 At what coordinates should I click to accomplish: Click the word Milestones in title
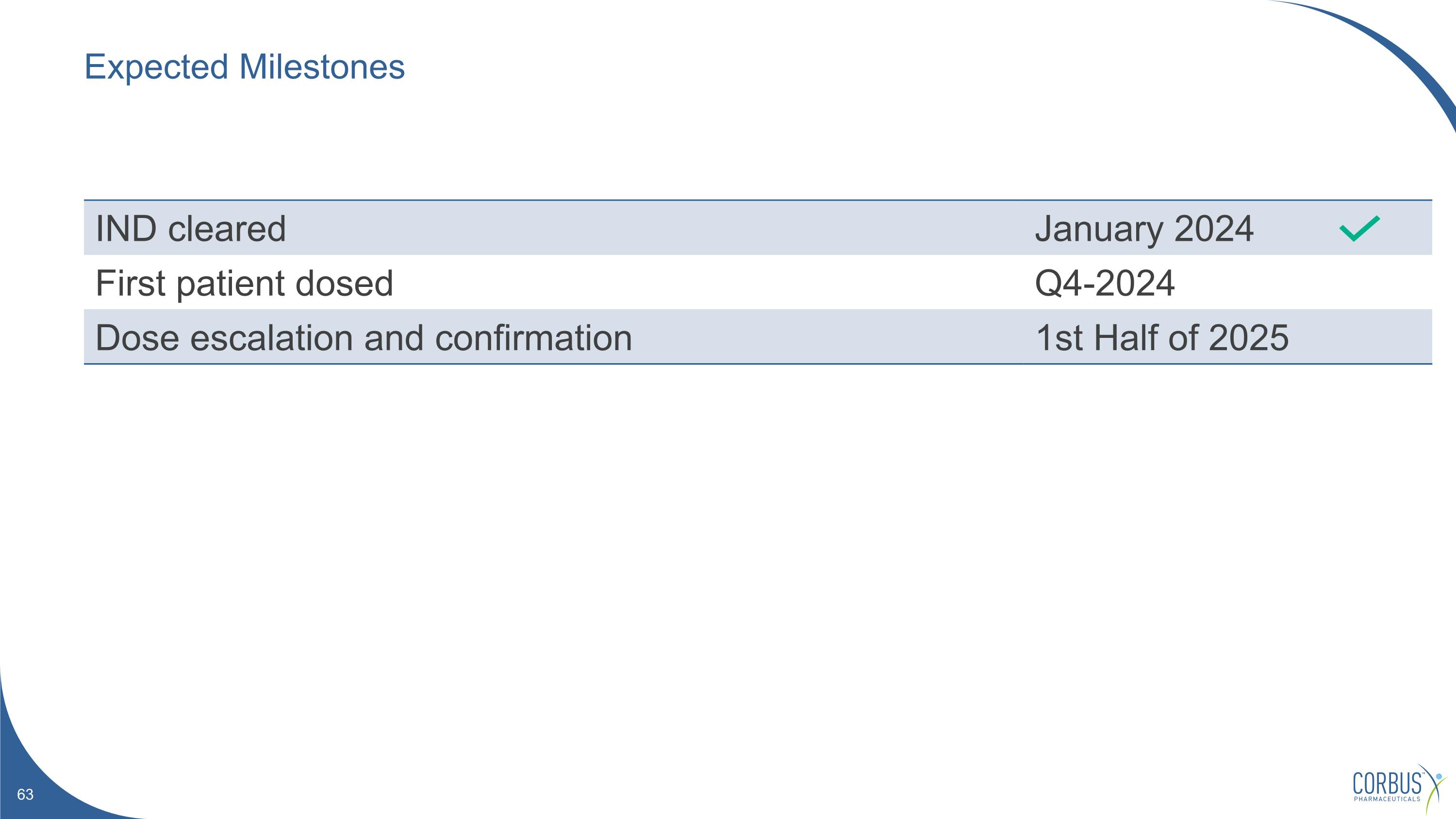pyautogui.click(x=322, y=67)
